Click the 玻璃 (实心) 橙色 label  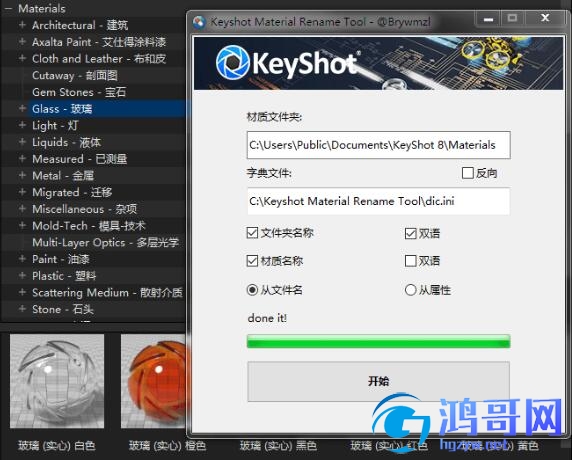[167, 446]
